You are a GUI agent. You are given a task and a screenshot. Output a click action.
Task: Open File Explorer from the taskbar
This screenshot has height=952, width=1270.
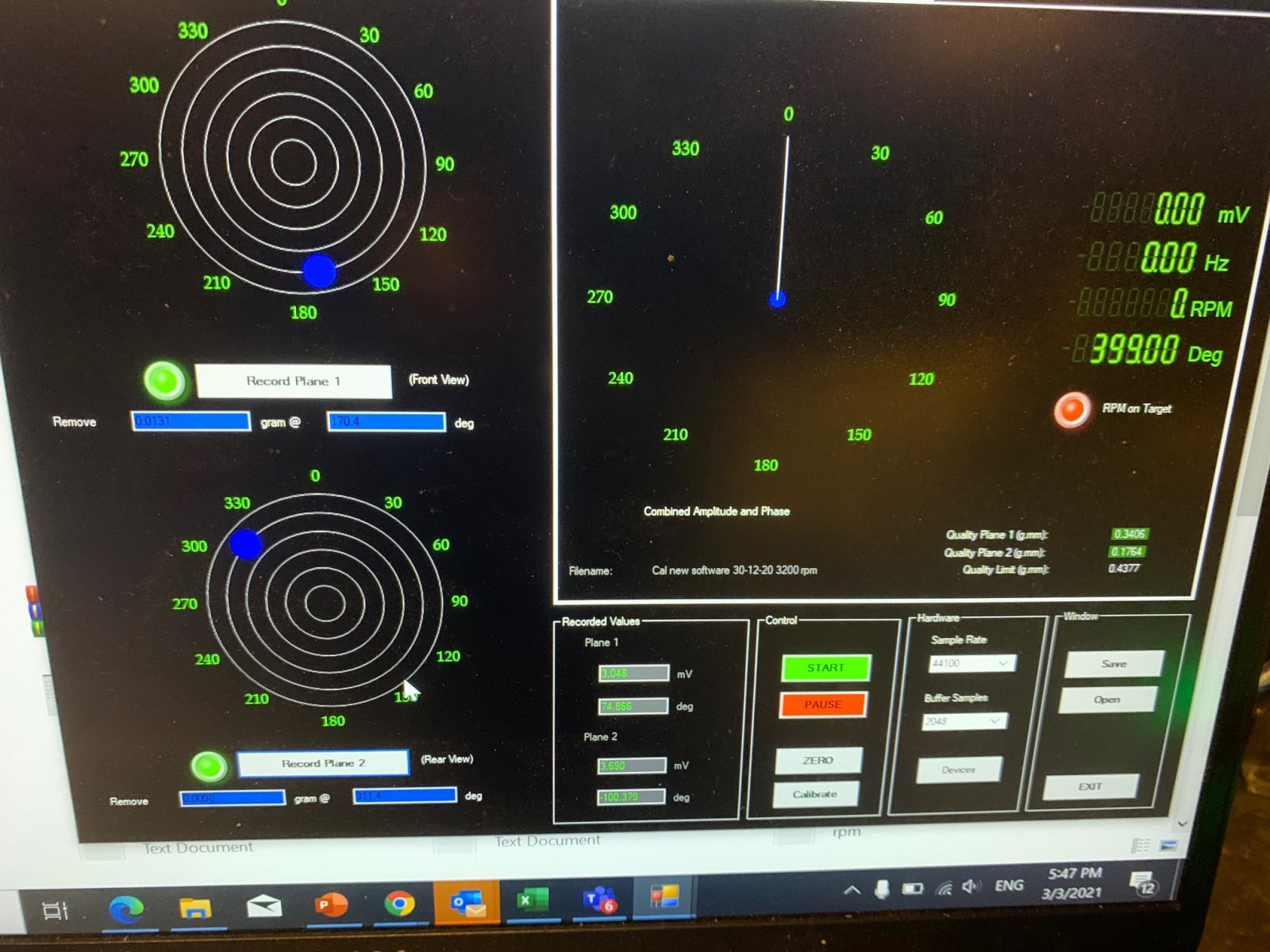point(195,908)
